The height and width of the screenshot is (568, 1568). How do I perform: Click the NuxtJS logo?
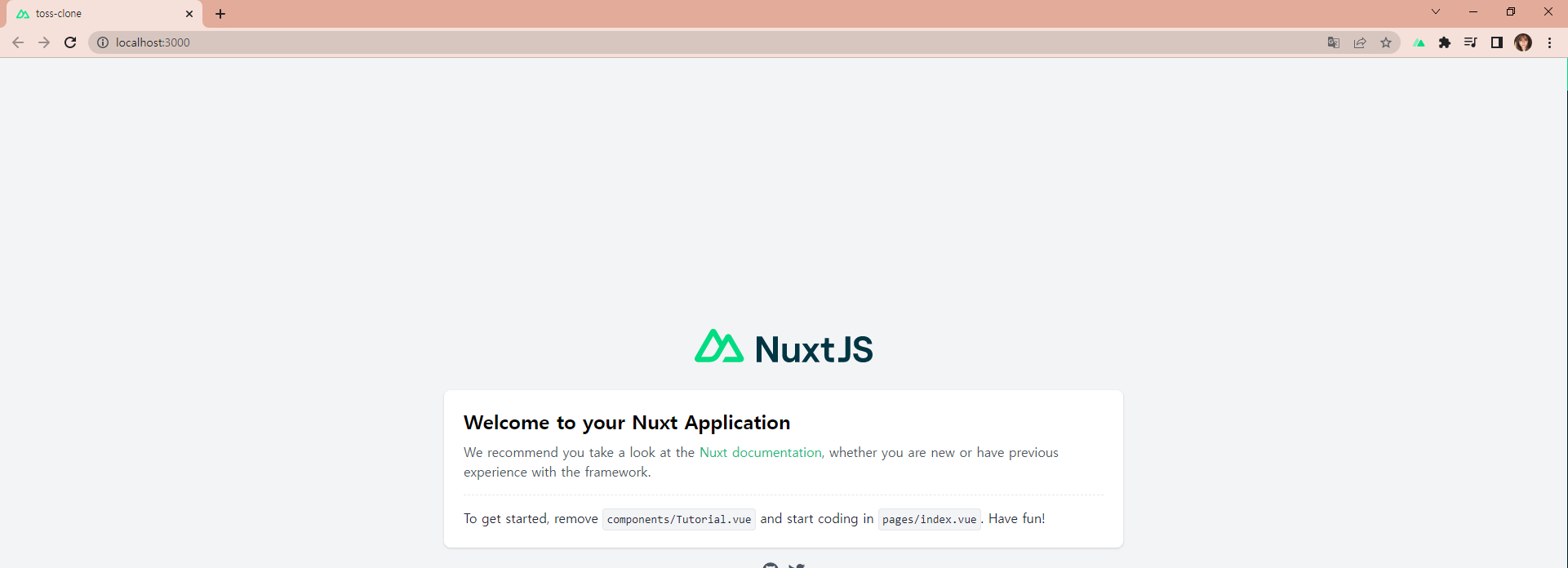pos(784,348)
